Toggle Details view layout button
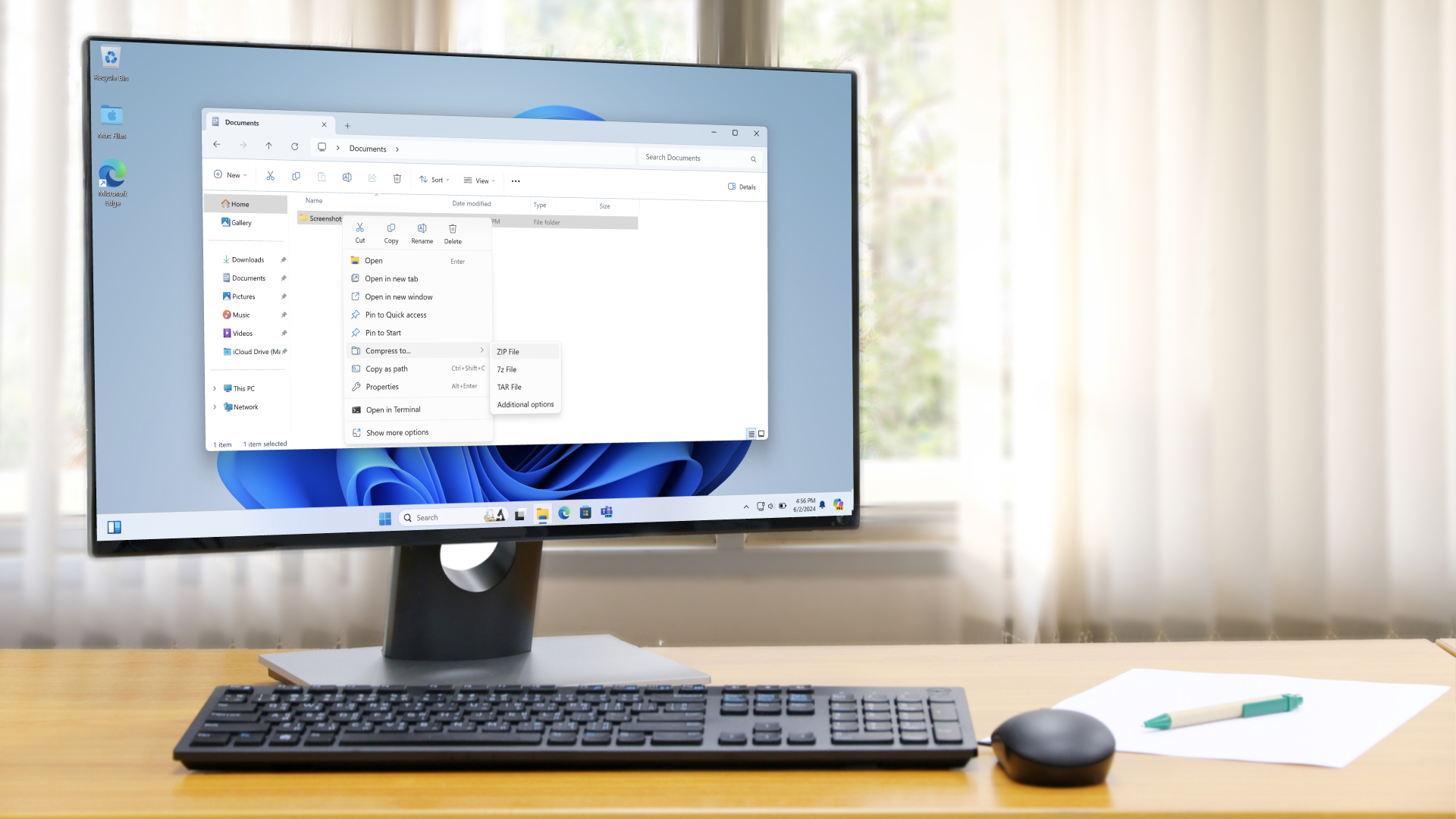 tap(751, 433)
